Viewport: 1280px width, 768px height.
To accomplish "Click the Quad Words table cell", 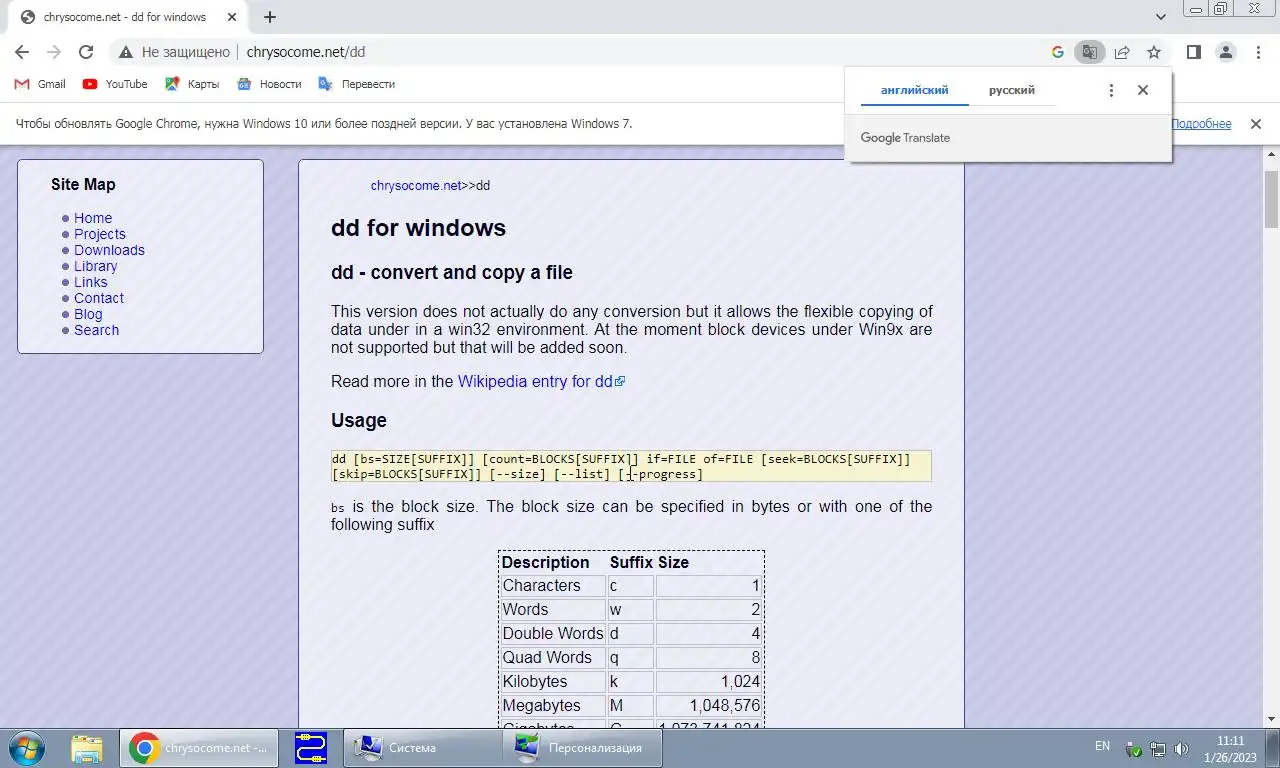I will [x=552, y=657].
